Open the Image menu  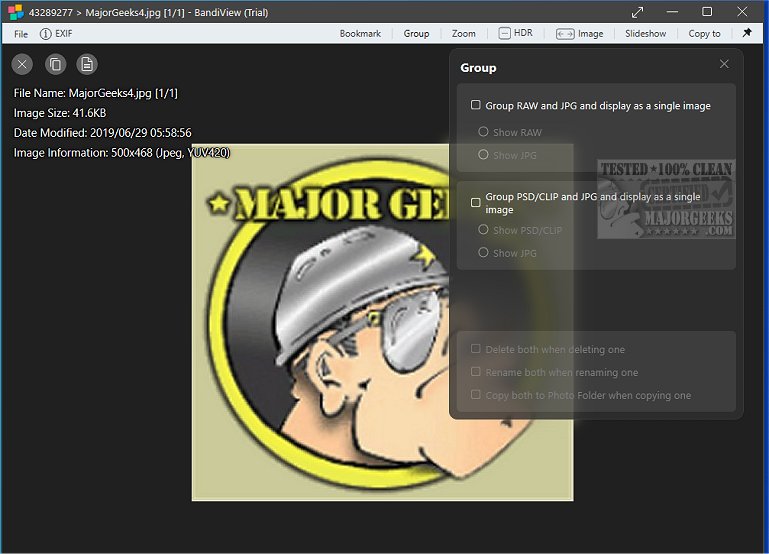[580, 34]
